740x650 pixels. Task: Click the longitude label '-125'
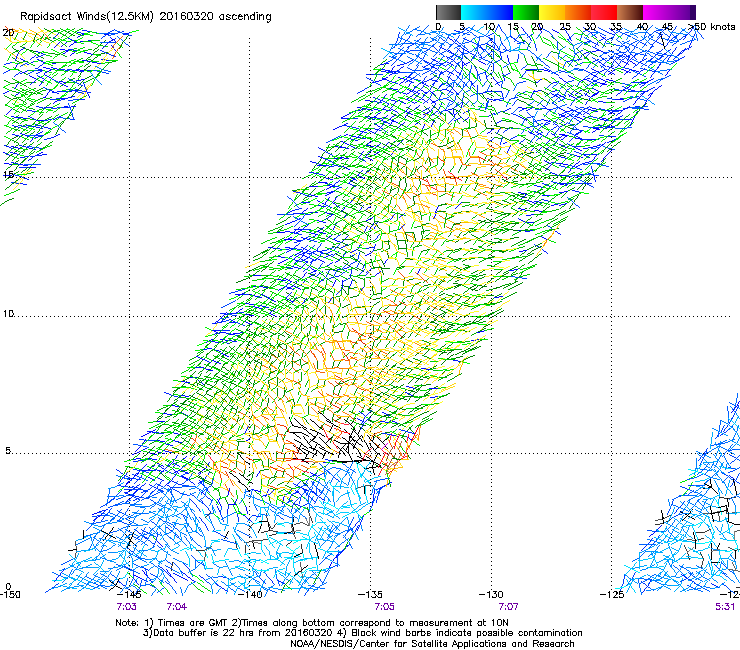point(612,595)
